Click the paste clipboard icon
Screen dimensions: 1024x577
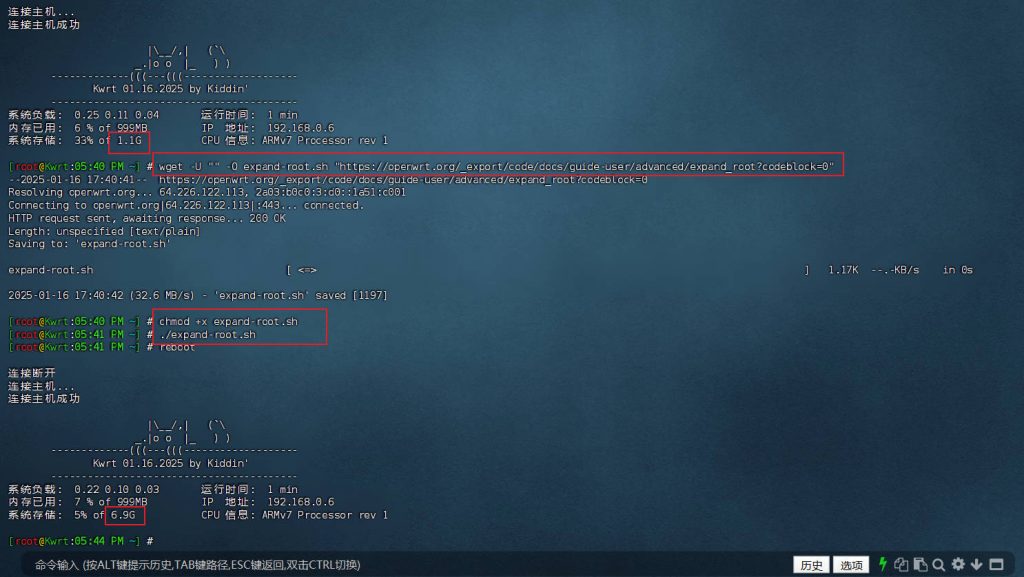[x=920, y=565]
